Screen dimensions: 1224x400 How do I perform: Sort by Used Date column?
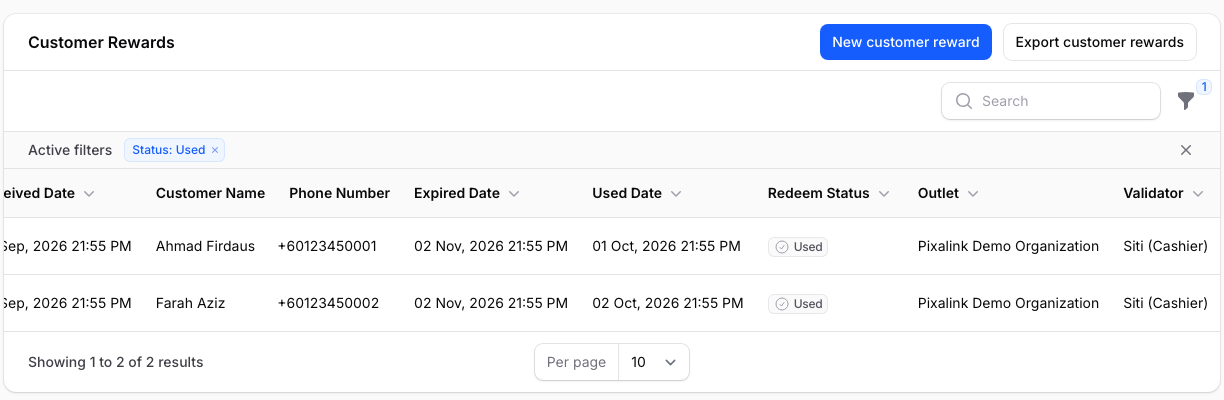click(x=637, y=193)
